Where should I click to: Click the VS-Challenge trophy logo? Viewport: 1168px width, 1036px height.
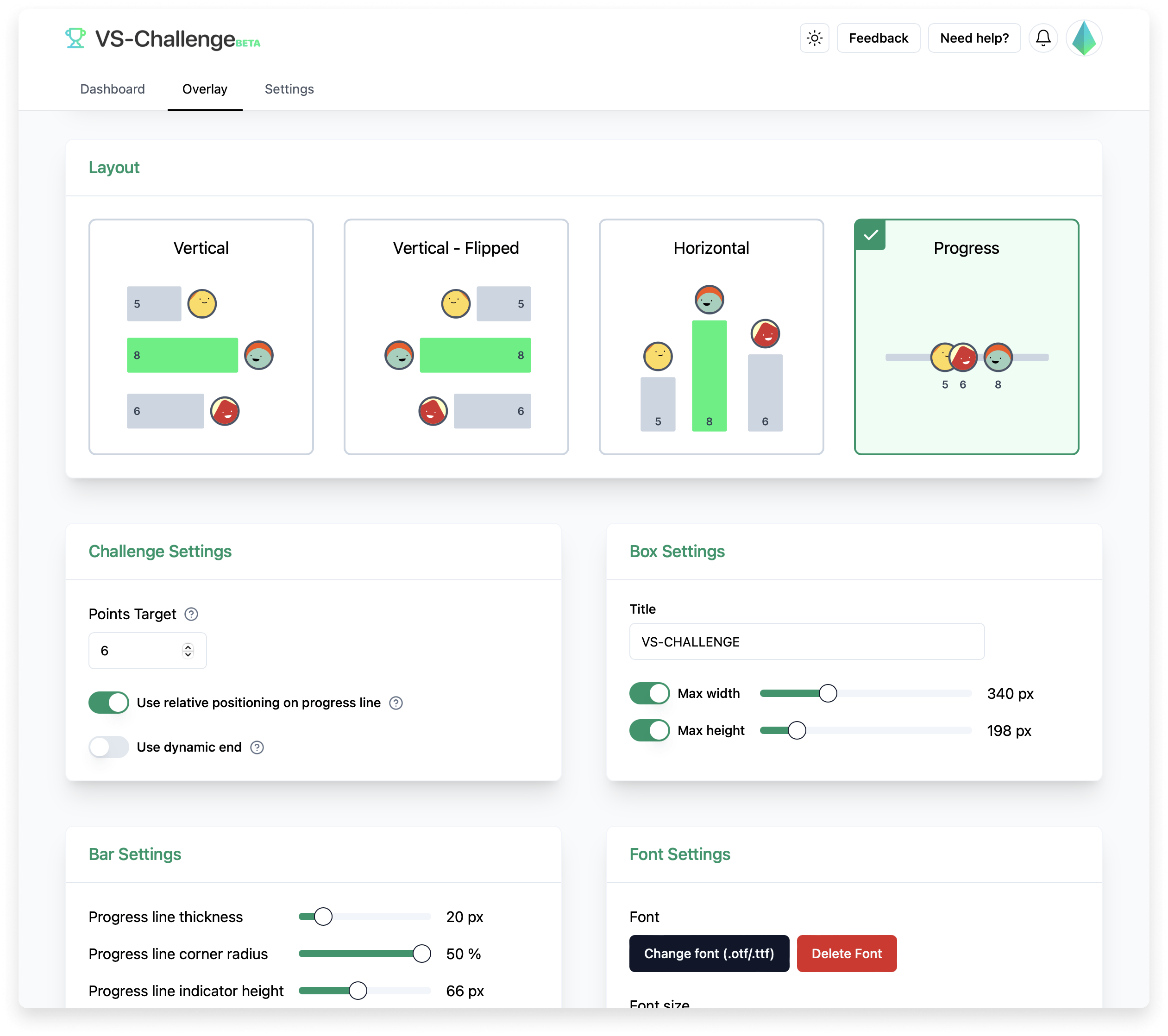[75, 38]
